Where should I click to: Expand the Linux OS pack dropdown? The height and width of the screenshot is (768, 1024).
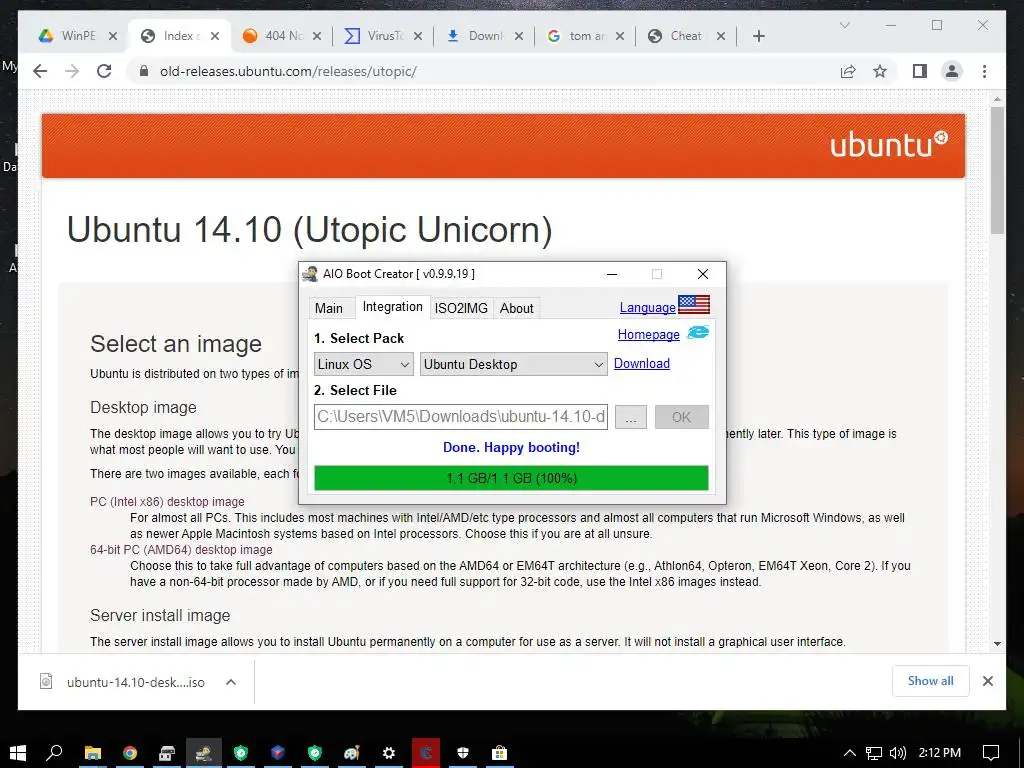click(x=364, y=364)
